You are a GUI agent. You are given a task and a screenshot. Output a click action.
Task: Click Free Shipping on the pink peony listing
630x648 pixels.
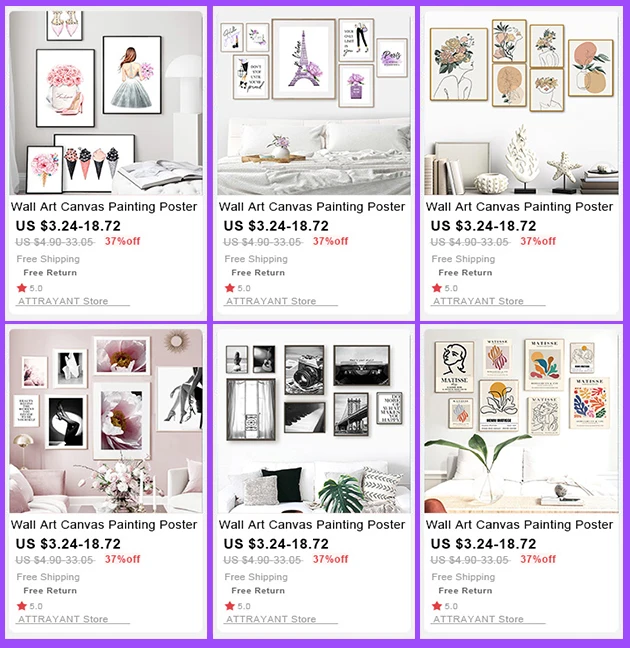pos(48,577)
